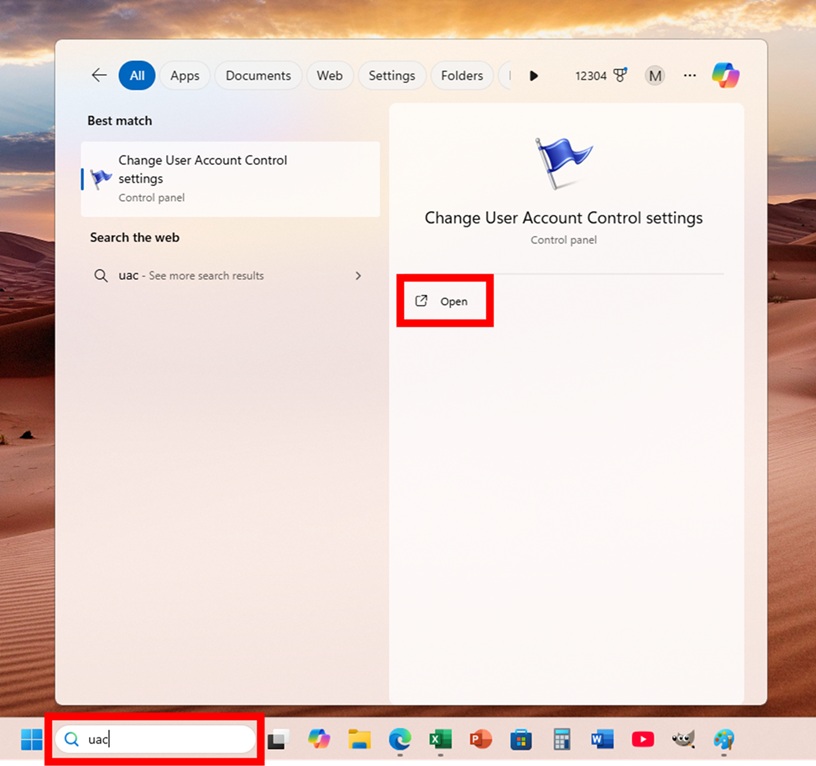This screenshot has height=766, width=816.
Task: Open GIMP from the taskbar
Action: 683,739
